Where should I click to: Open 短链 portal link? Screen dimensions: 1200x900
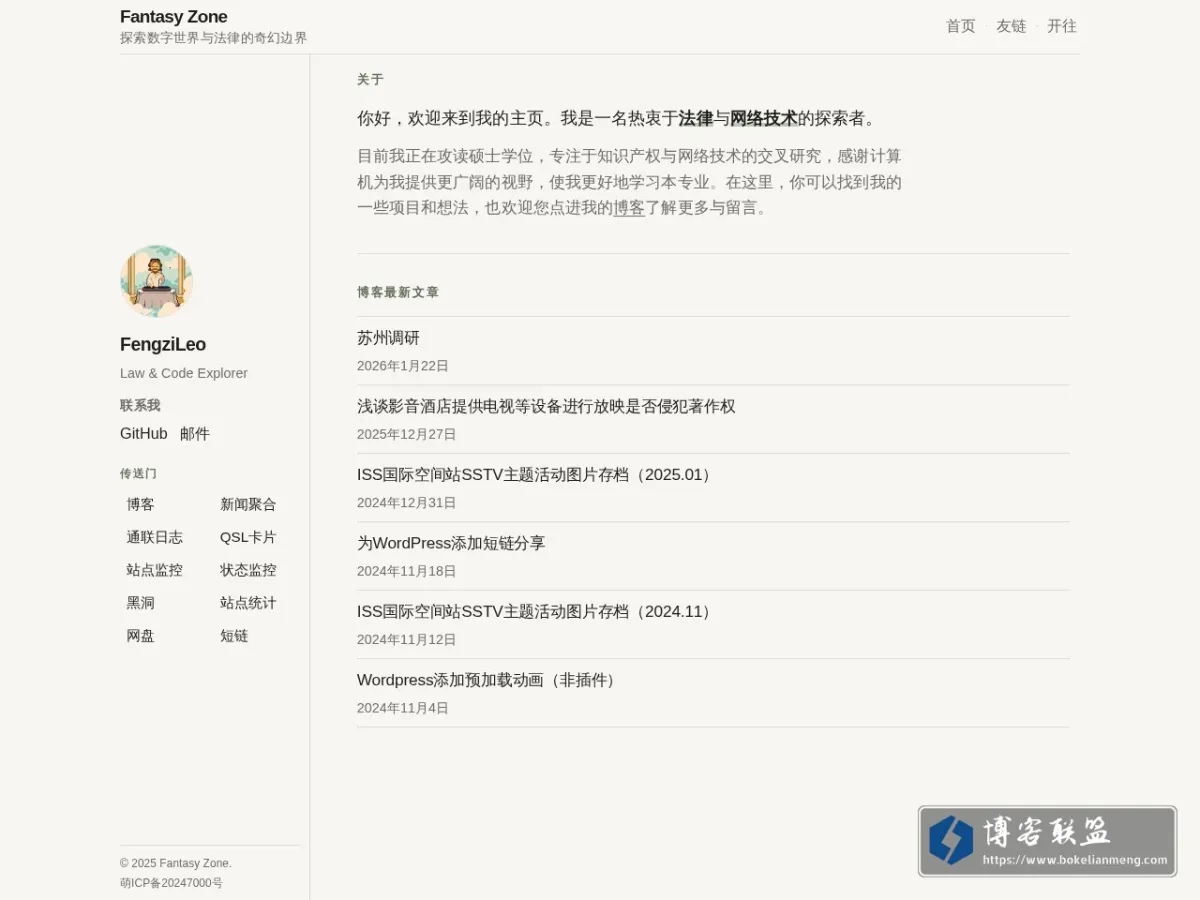pyautogui.click(x=234, y=636)
